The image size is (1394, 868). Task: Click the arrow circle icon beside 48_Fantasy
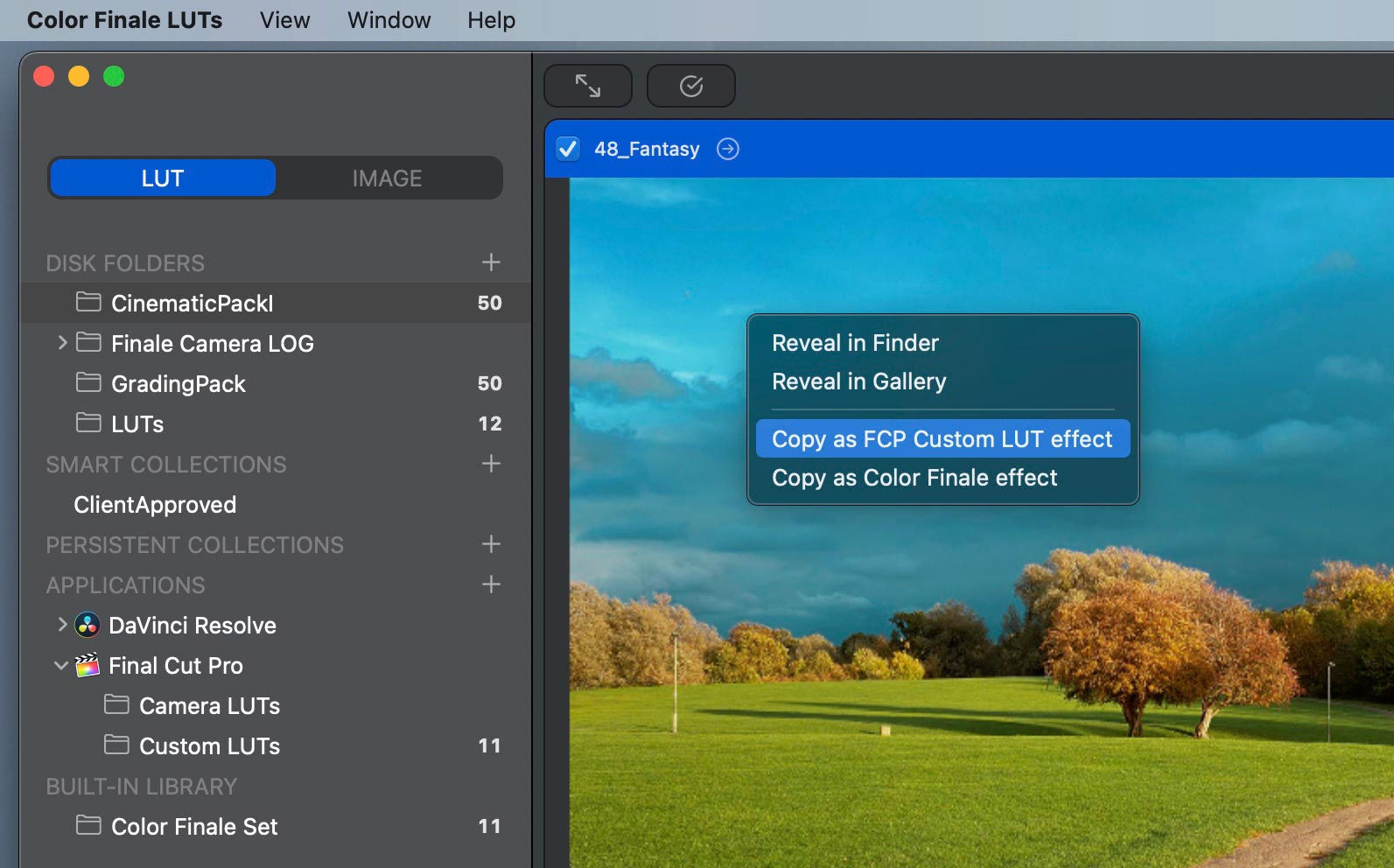click(727, 149)
